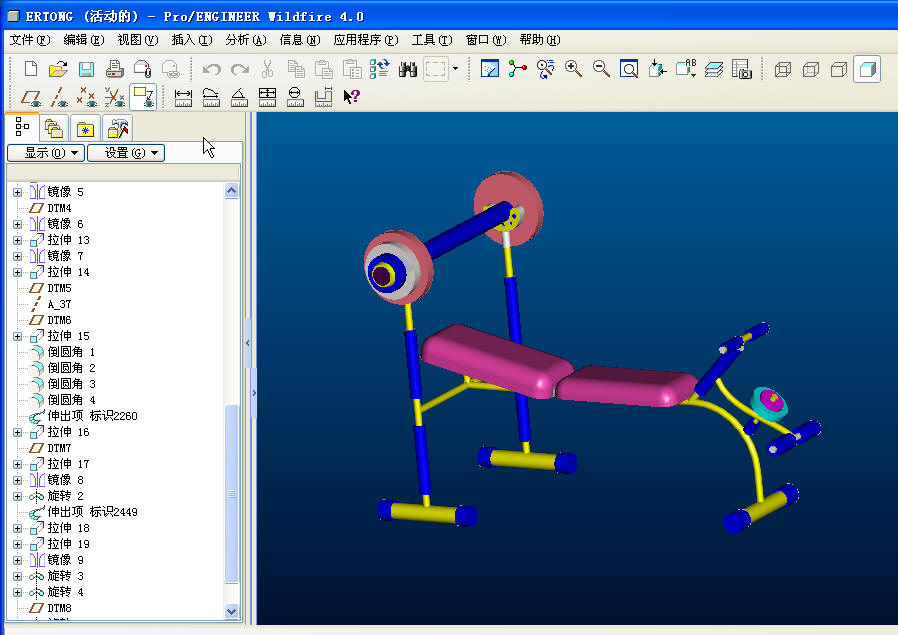Select the diameter measure icon
Viewport: 898px width, 635px height.
tap(295, 97)
